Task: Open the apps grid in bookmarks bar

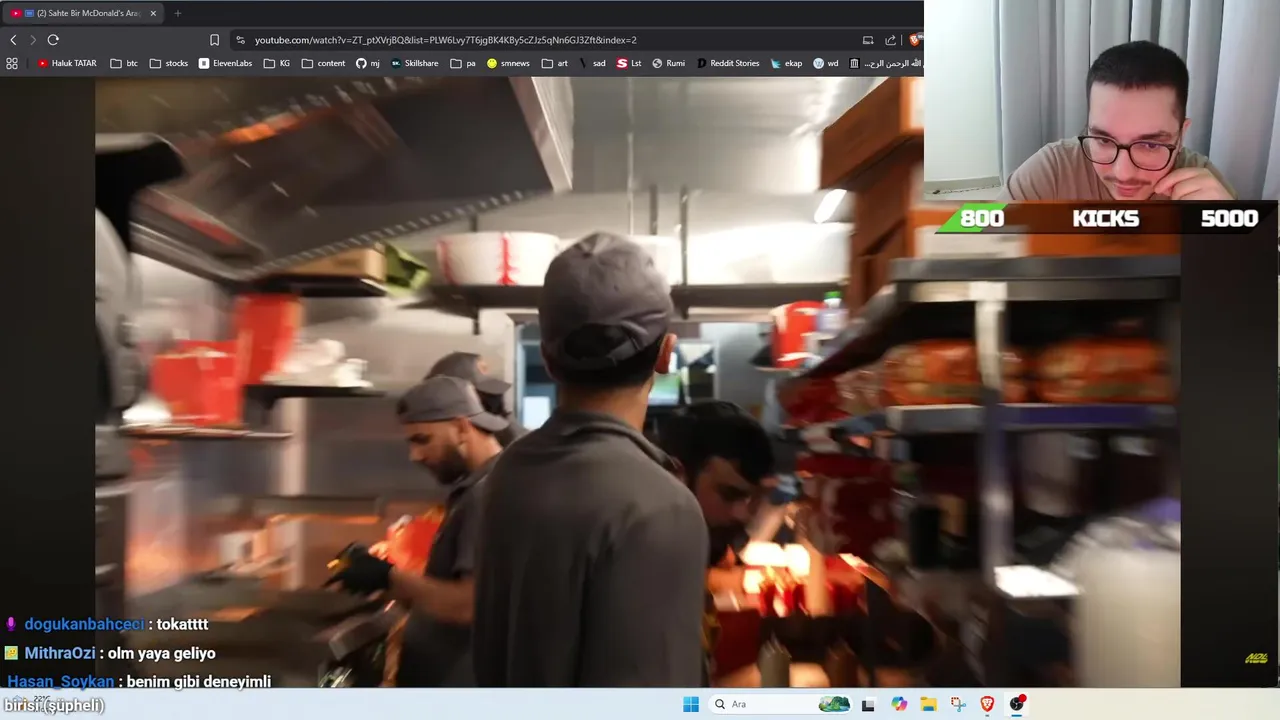Action: 12,63
